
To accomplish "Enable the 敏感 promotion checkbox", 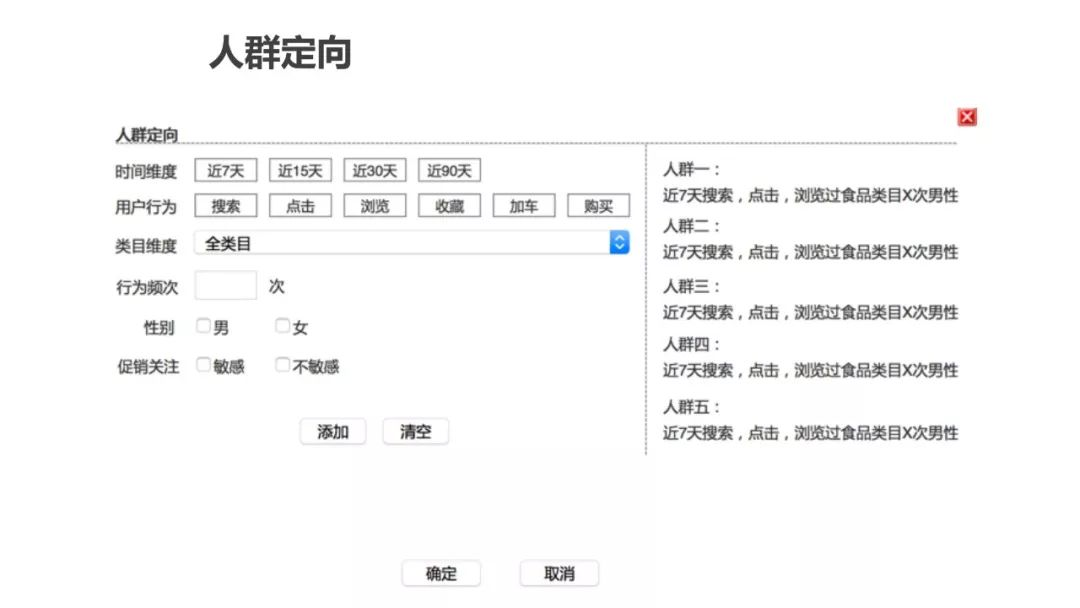I will 203,365.
